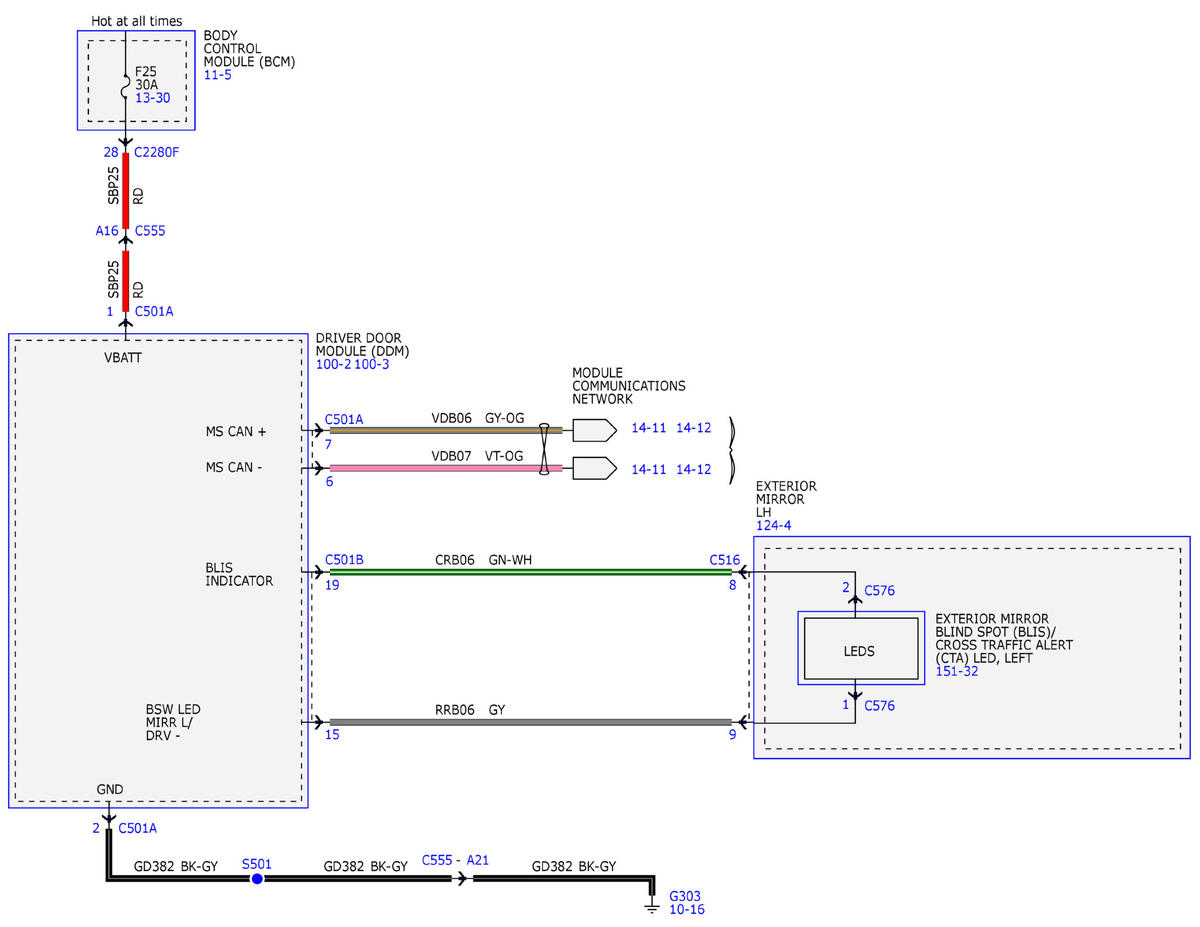Viewport: 1200px width, 927px height.
Task: Open the 11-5 page reference link
Action: click(x=217, y=75)
